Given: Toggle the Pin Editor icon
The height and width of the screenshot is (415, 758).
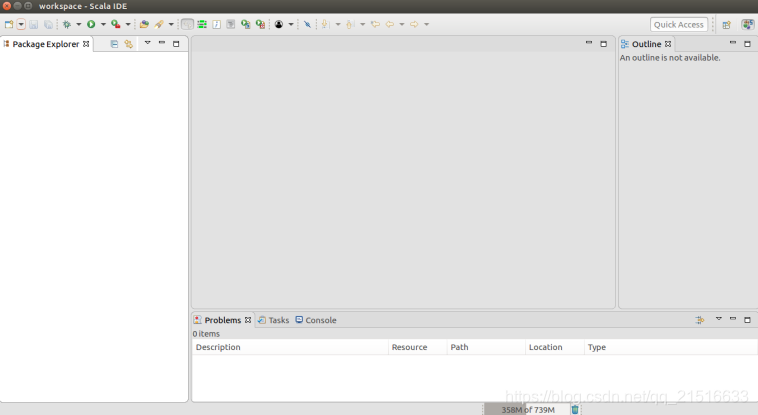Looking at the screenshot, I should click(307, 24).
